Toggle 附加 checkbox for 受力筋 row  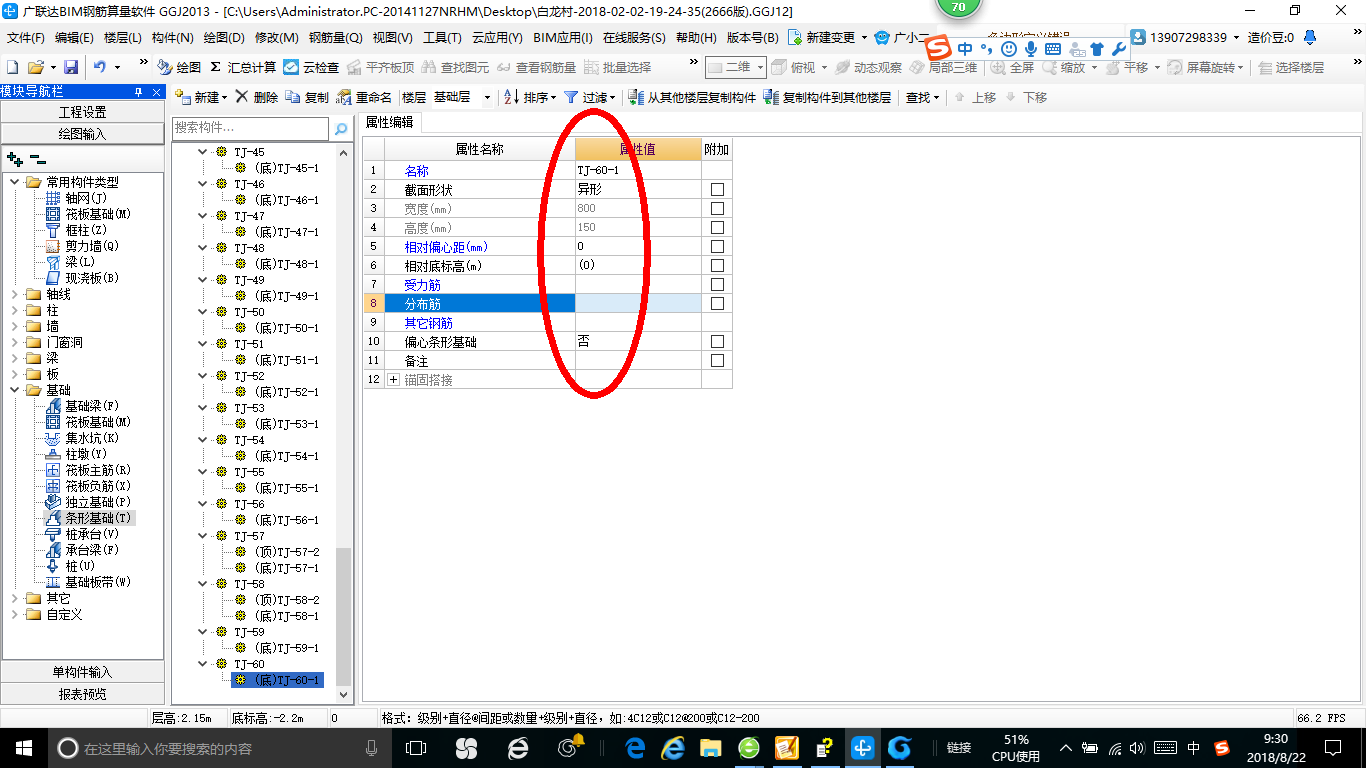[x=717, y=285]
